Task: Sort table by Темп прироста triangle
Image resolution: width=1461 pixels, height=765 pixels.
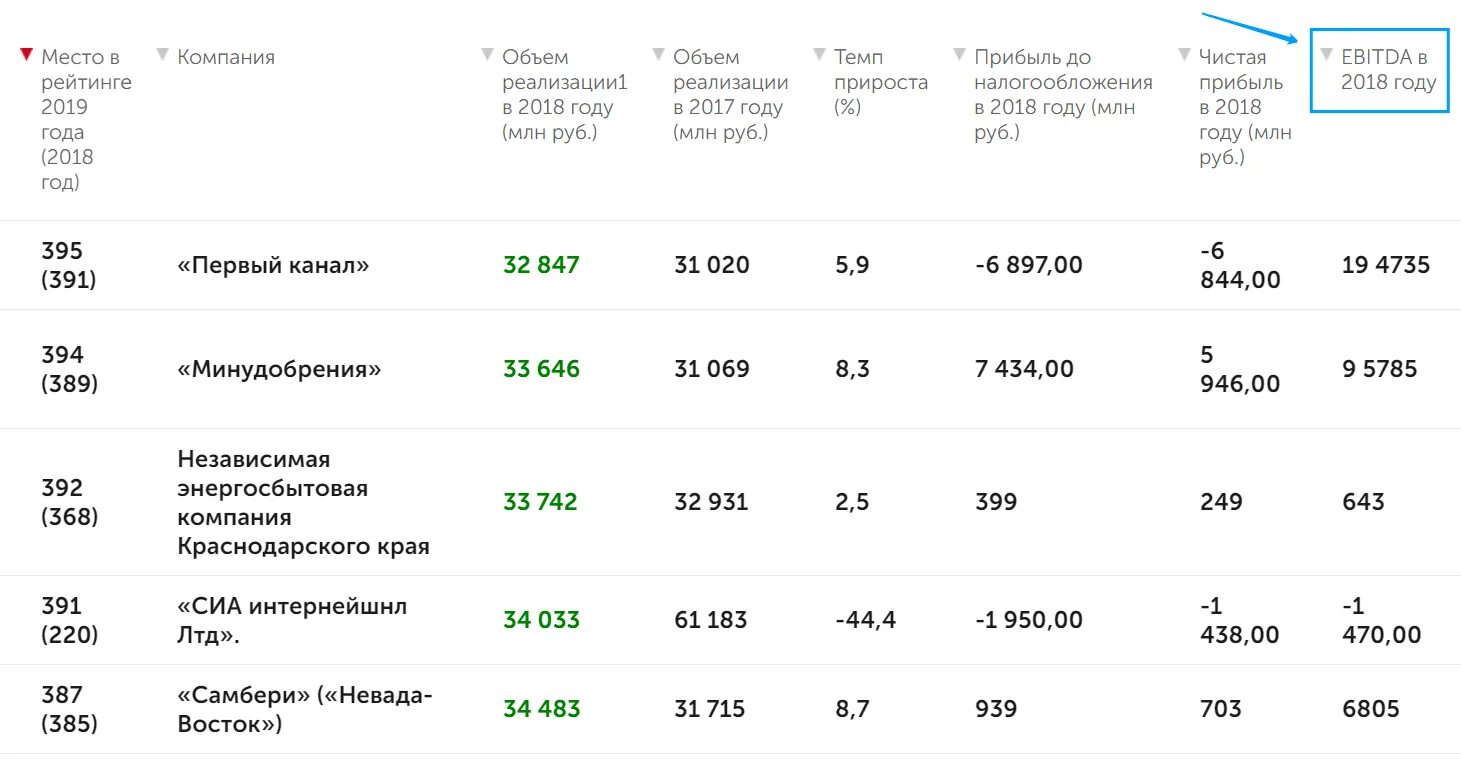Action: [x=820, y=54]
